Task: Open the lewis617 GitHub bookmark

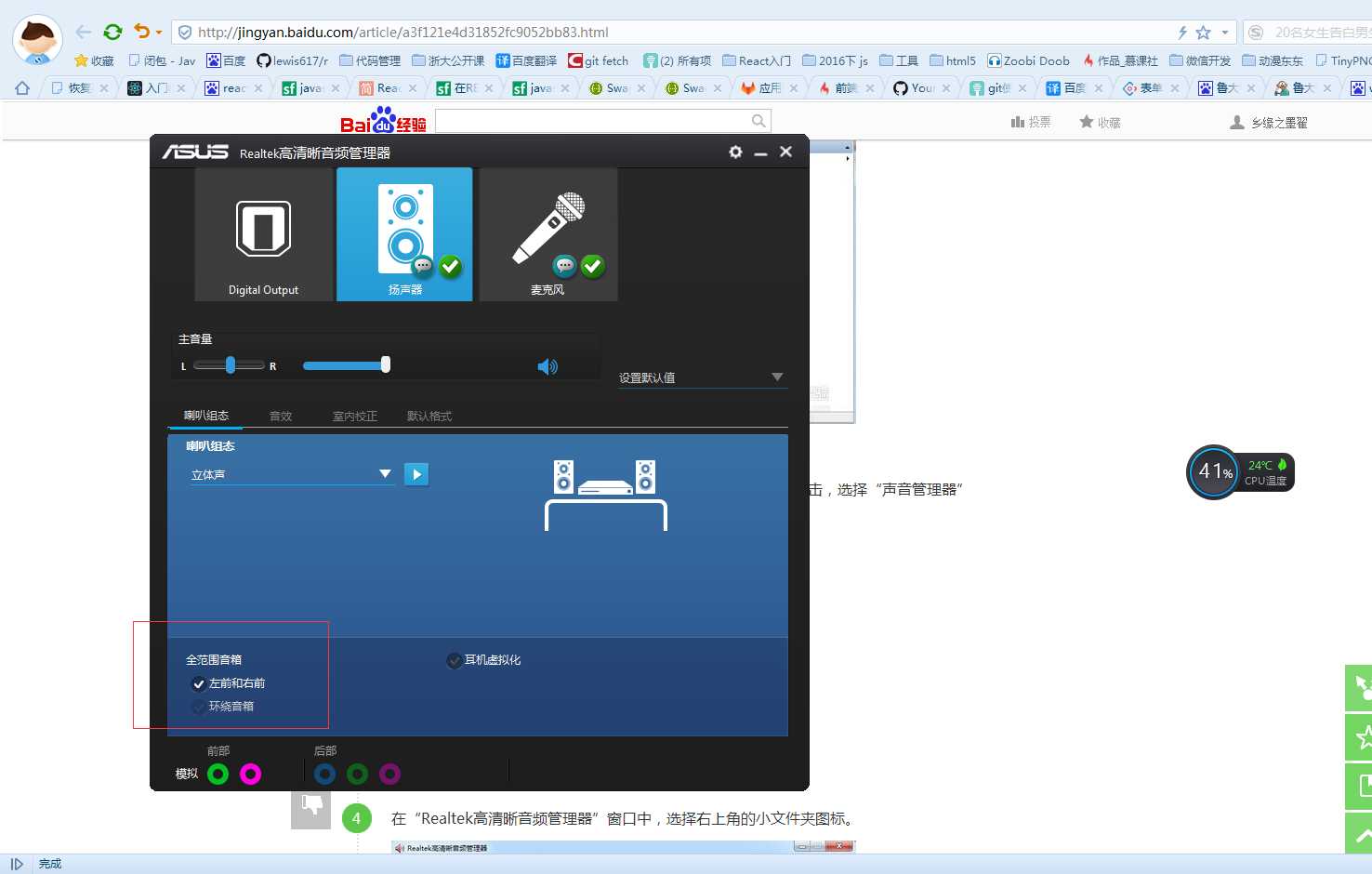Action: 292,60
